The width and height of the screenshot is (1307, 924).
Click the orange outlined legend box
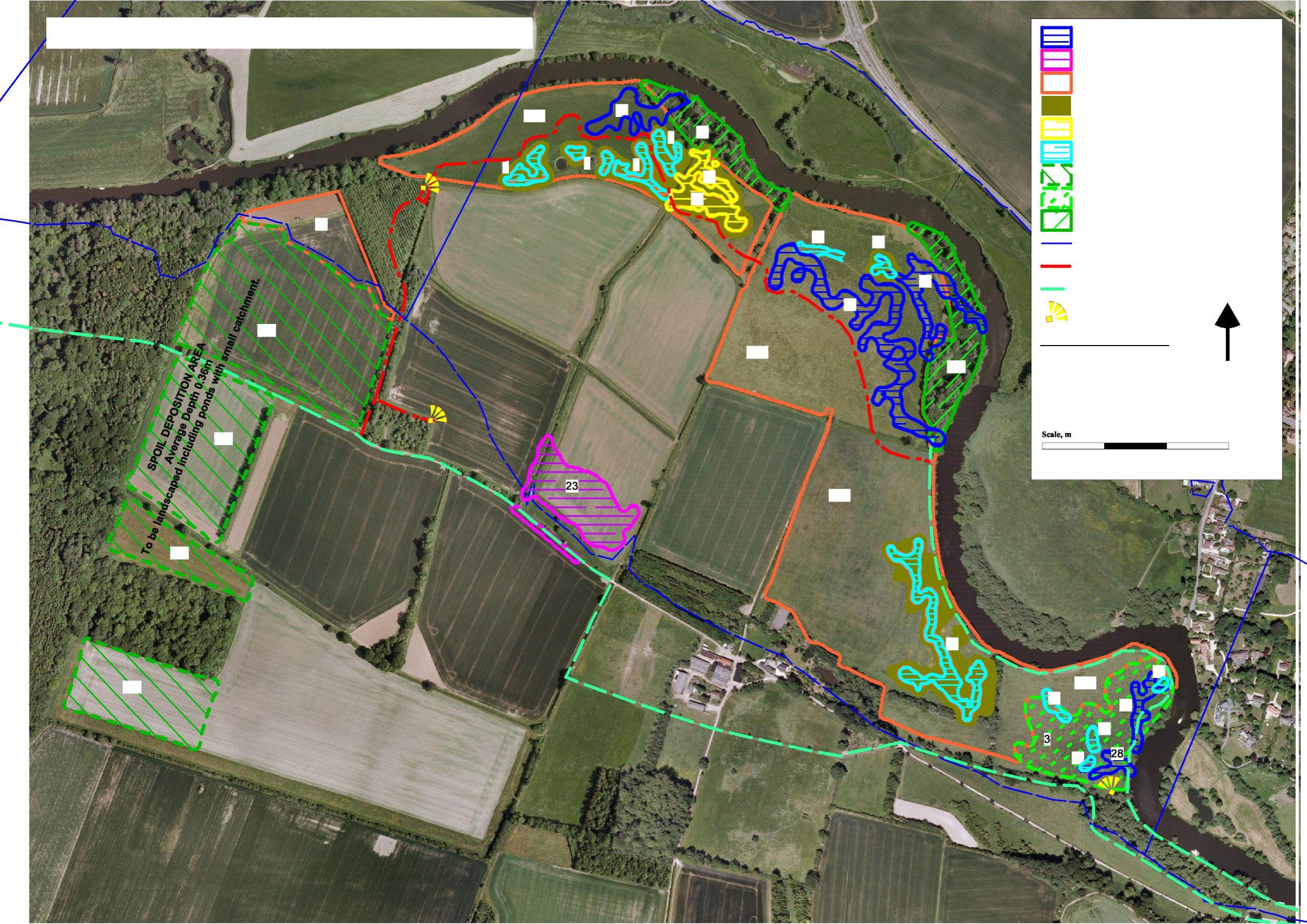tap(1057, 83)
